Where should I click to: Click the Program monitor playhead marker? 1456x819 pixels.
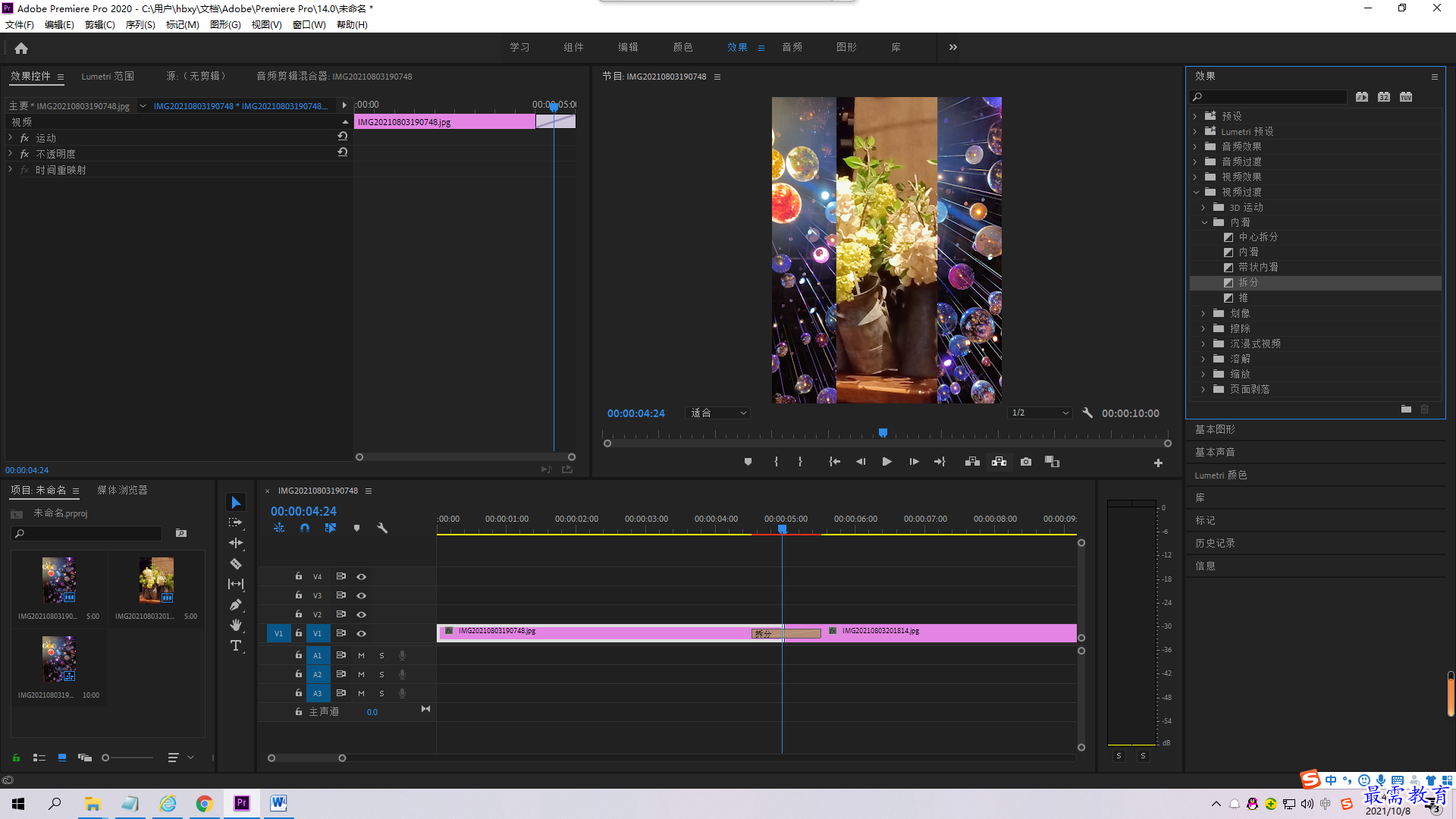(883, 433)
